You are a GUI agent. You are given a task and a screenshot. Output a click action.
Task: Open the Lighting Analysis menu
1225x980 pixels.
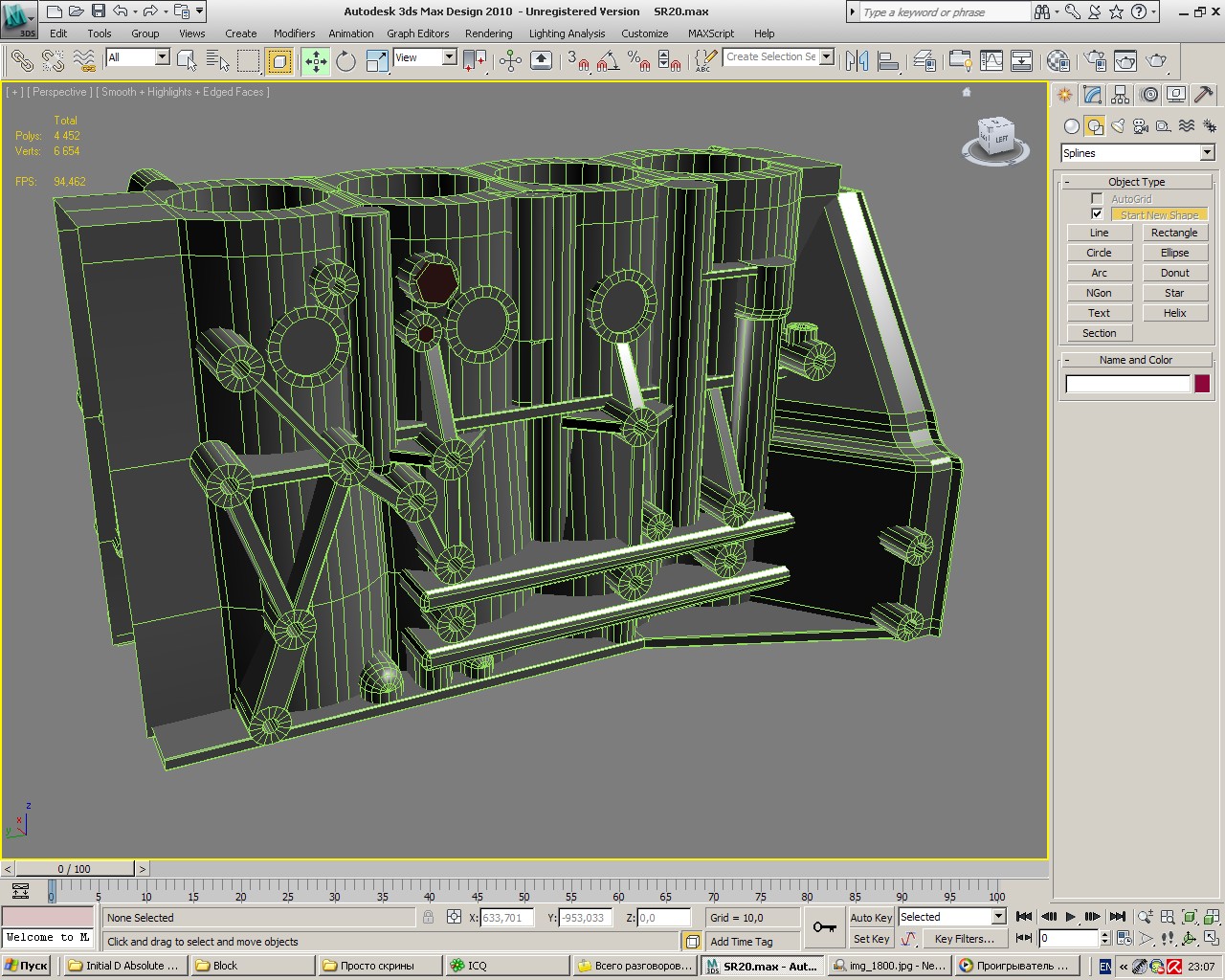(567, 33)
